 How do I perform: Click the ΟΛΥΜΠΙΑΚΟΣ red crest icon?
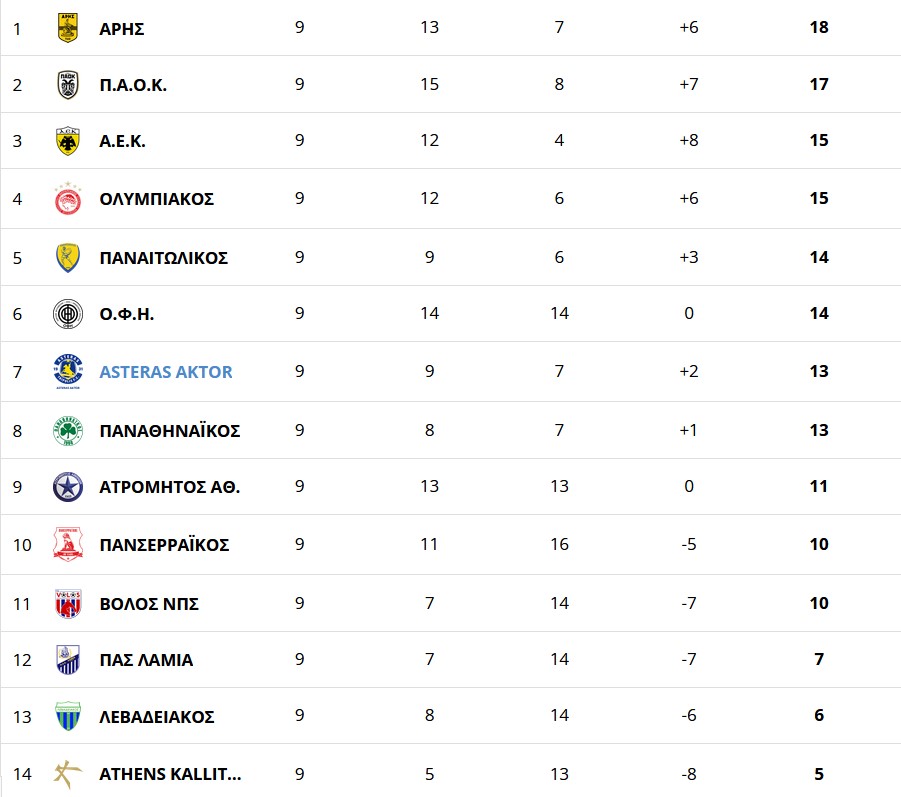coord(68,199)
